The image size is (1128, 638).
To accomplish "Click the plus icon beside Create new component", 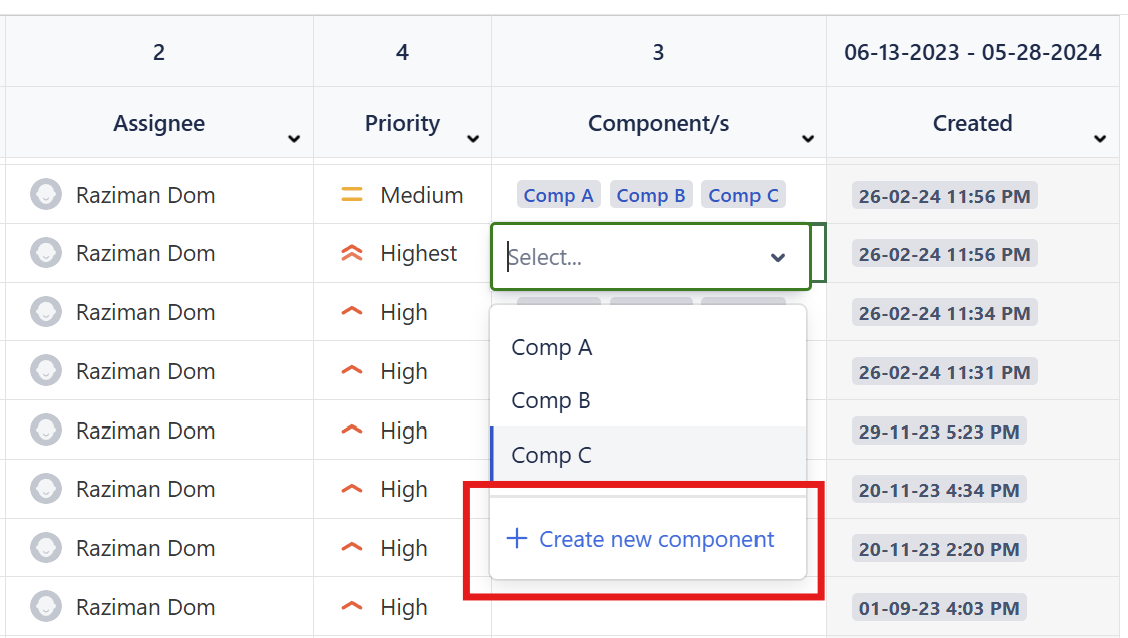I will point(516,538).
